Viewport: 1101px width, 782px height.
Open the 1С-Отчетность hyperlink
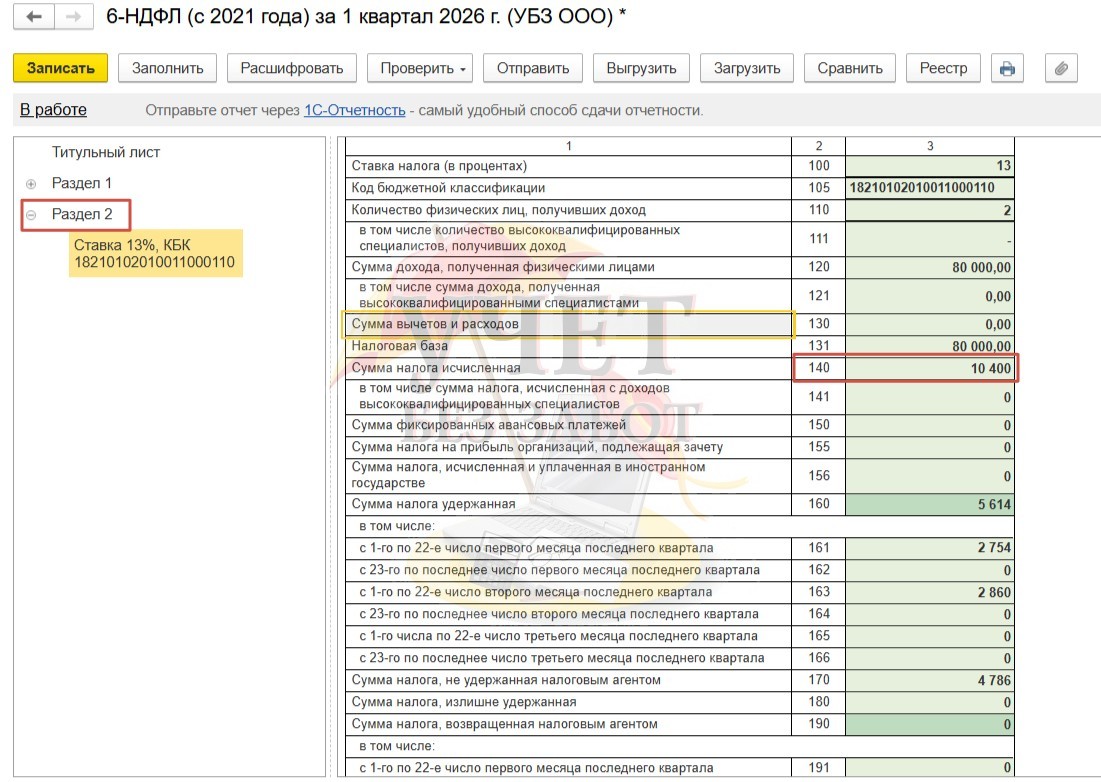[x=354, y=111]
